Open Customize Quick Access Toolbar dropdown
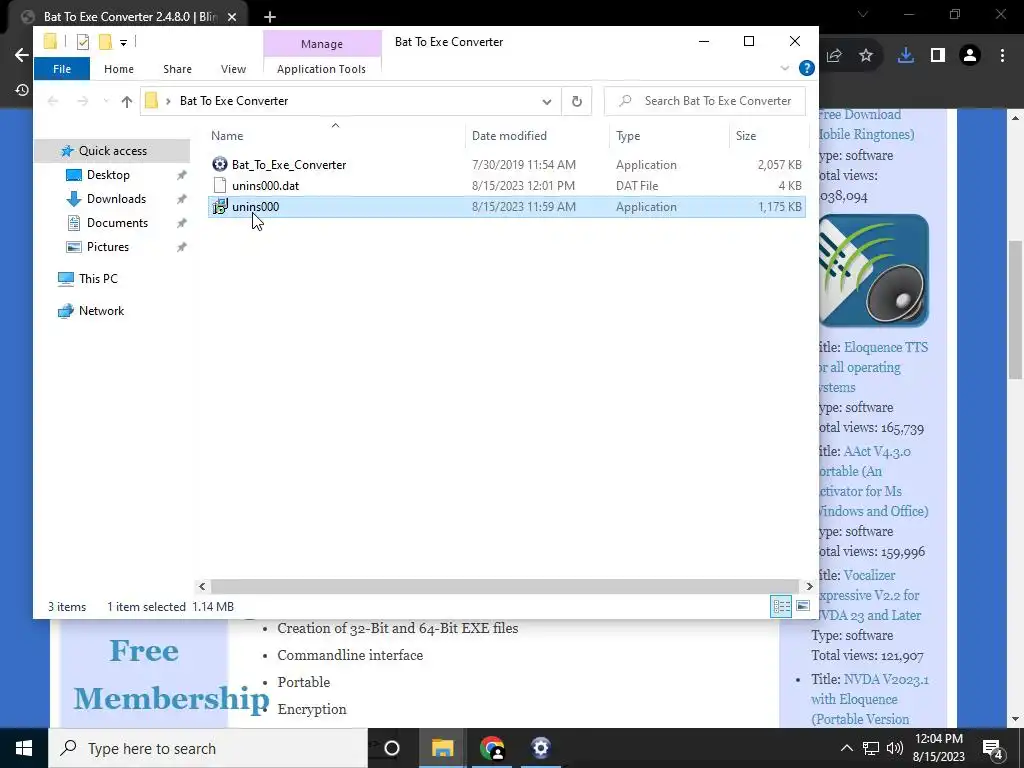The width and height of the screenshot is (1024, 768). 123,43
